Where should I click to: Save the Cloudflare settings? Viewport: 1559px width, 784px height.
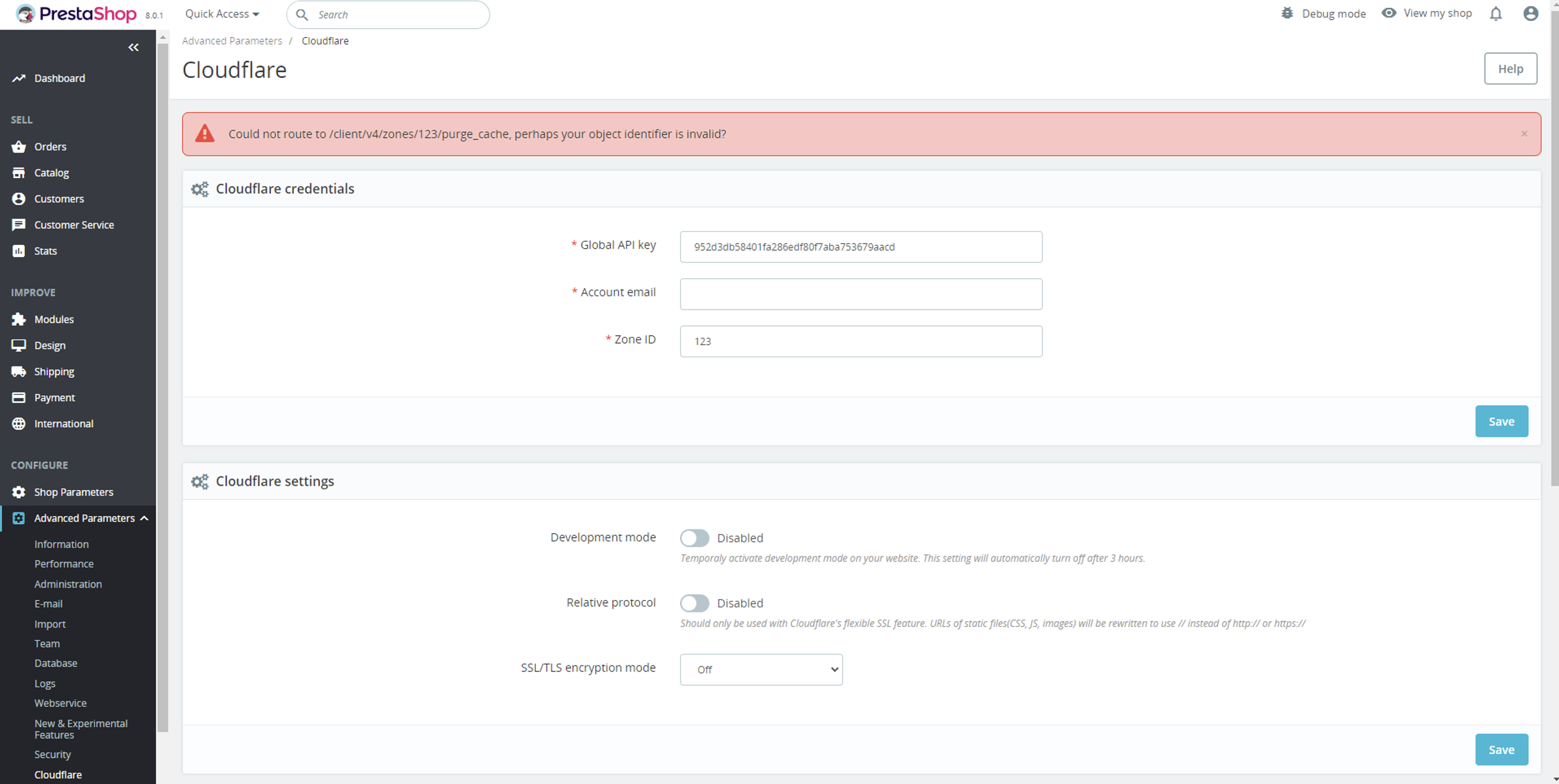pos(1501,750)
